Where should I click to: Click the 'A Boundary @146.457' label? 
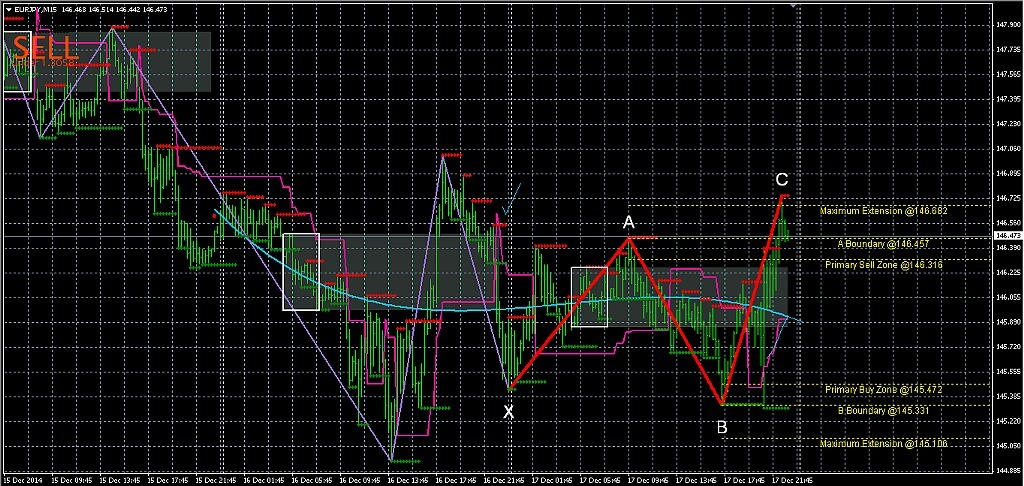point(883,243)
